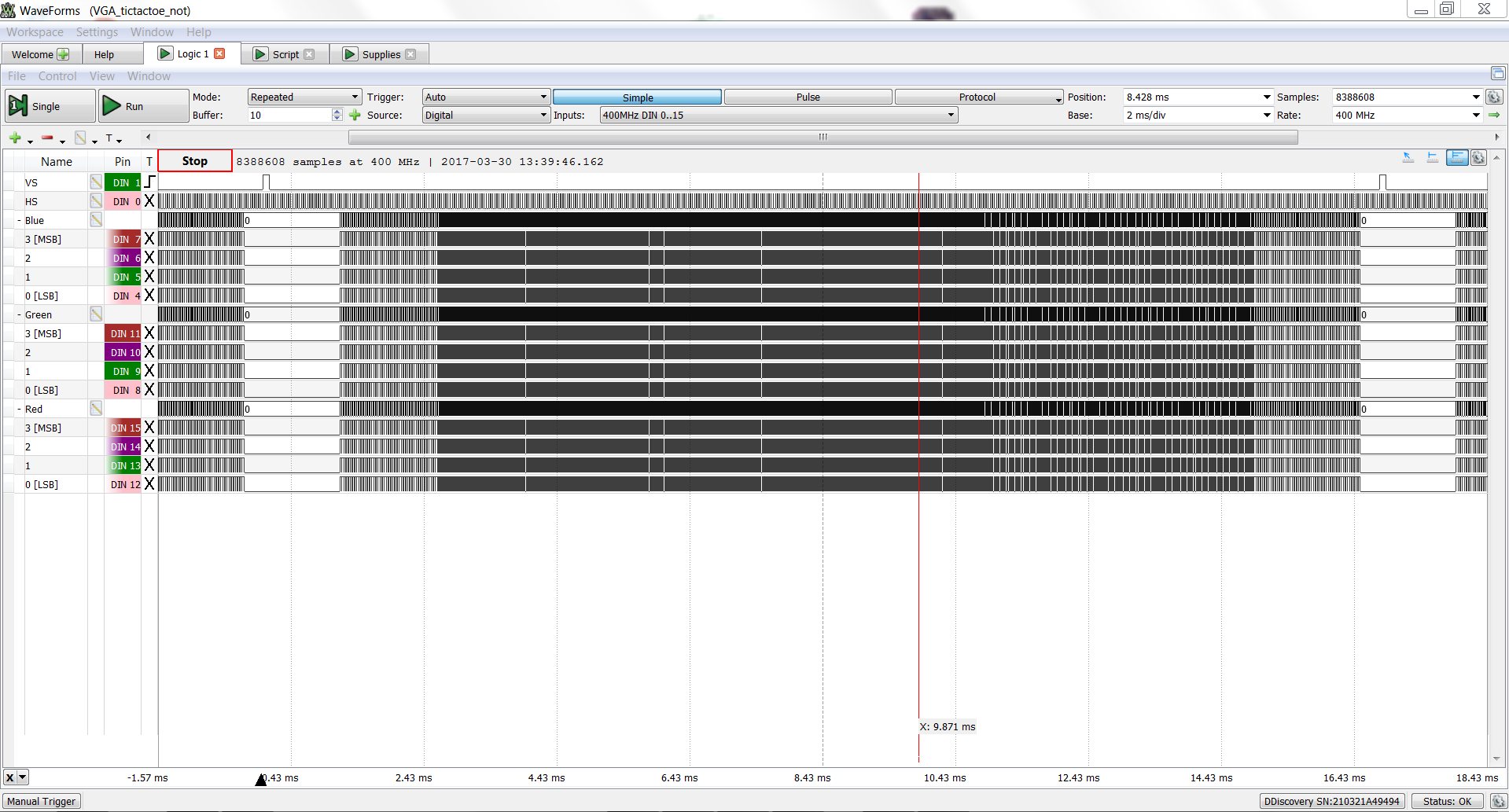Open the edit/properties notepad icon
Image resolution: width=1509 pixels, height=812 pixels.
click(80, 138)
